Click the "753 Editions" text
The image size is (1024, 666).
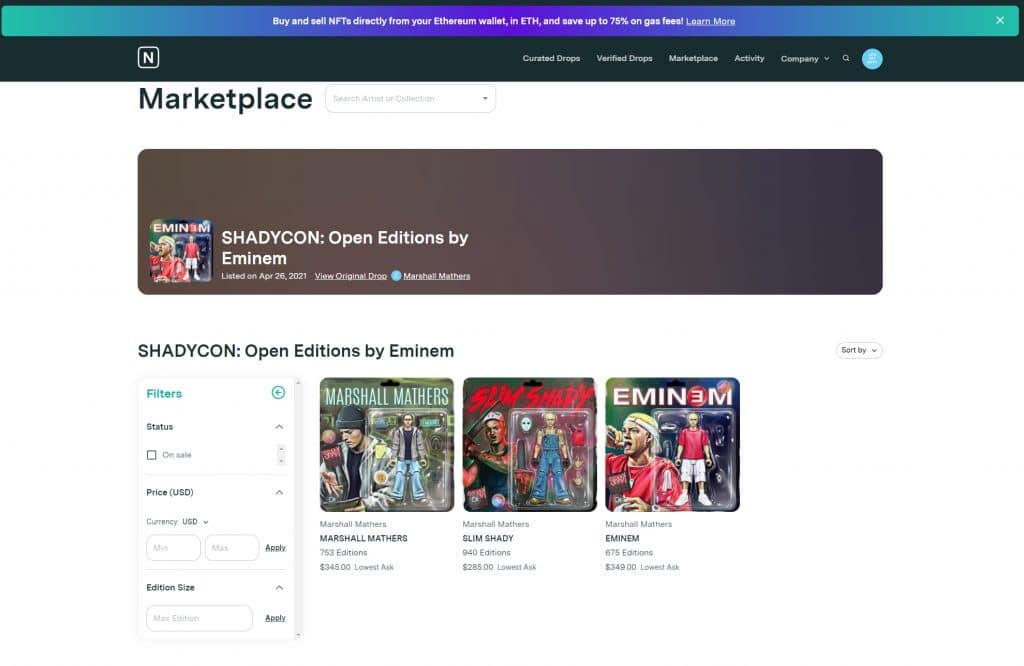[344, 552]
